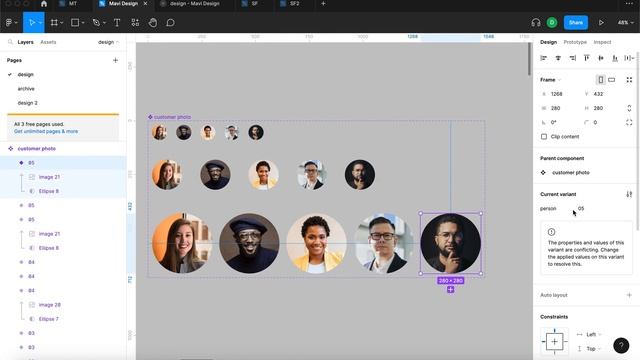The width and height of the screenshot is (640, 360).
Task: Click the variant properties icon beside Current variant
Action: pyautogui.click(x=629, y=194)
